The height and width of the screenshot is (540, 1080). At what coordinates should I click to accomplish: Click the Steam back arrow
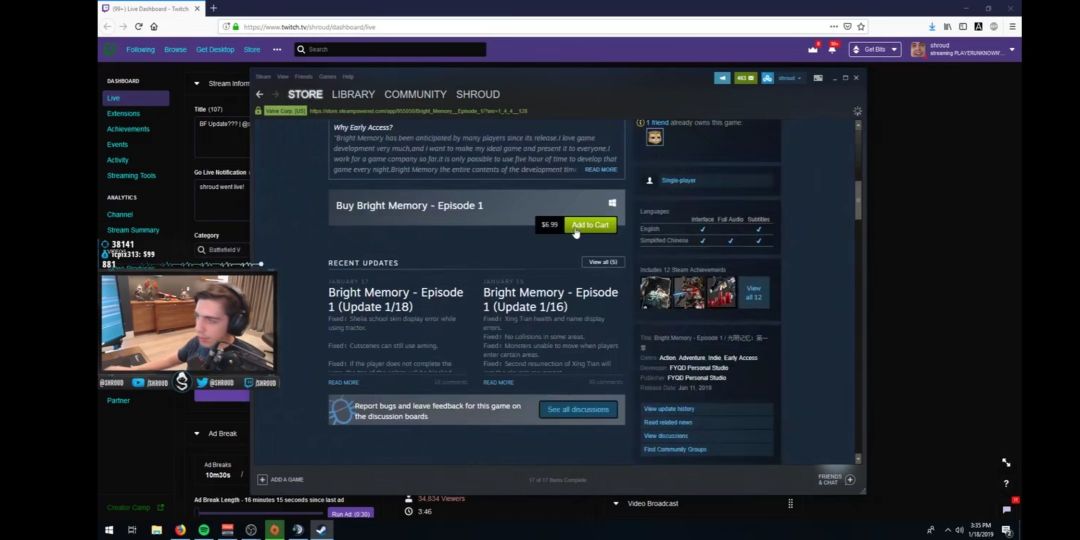coord(260,94)
